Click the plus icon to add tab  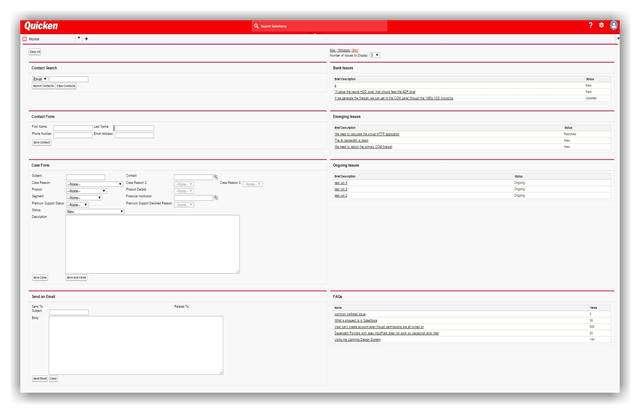86,39
